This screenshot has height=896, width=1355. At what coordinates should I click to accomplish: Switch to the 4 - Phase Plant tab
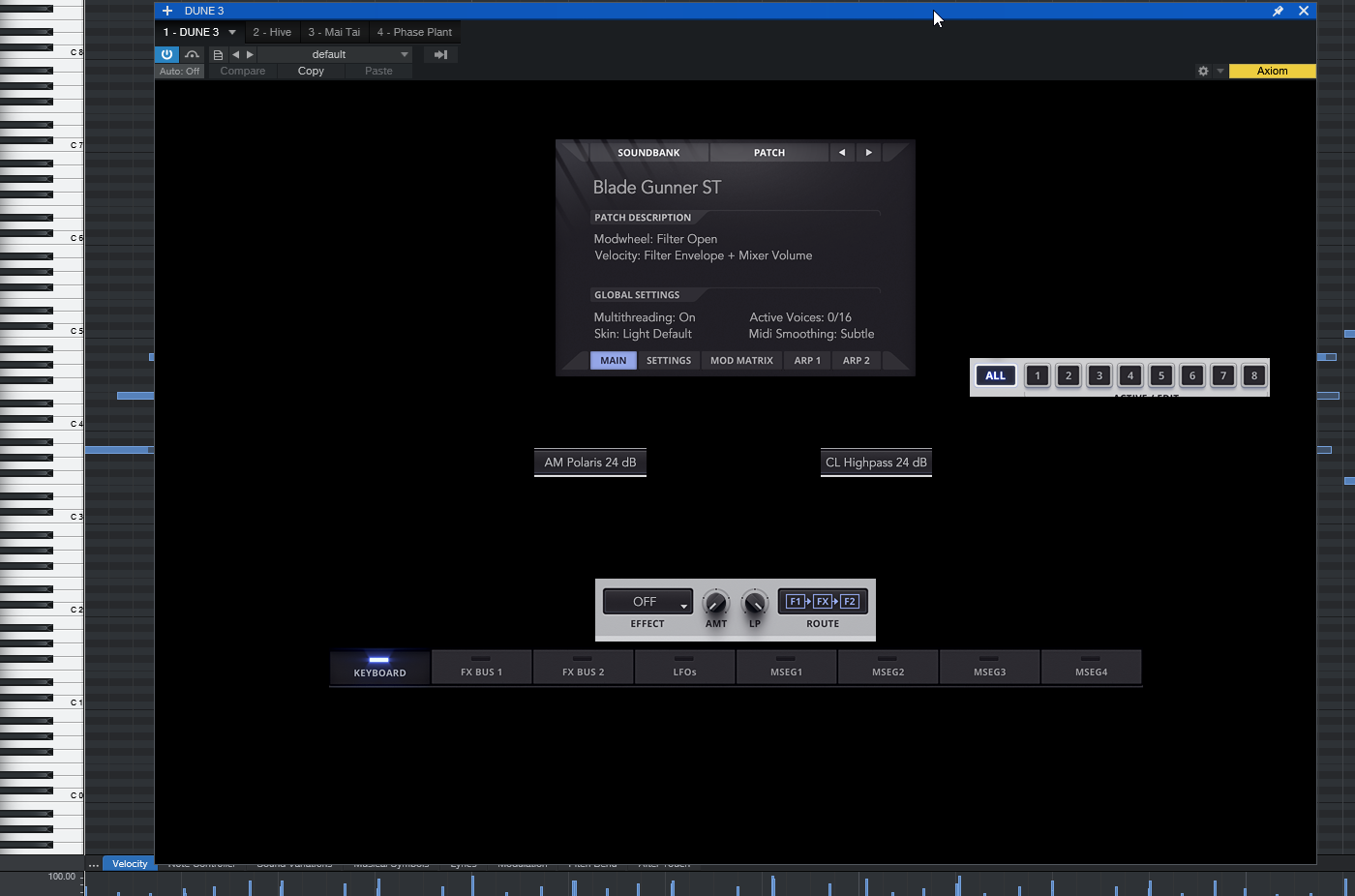coord(414,32)
